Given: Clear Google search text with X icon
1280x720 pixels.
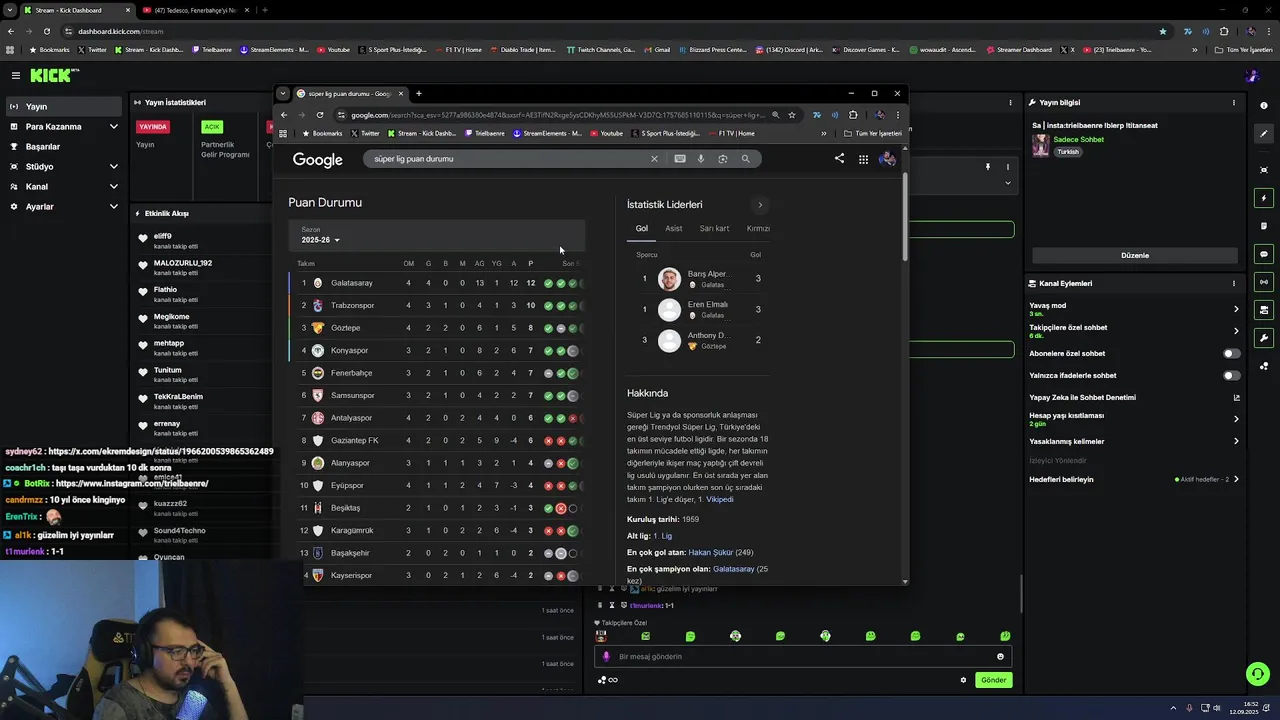Looking at the screenshot, I should point(655,159).
